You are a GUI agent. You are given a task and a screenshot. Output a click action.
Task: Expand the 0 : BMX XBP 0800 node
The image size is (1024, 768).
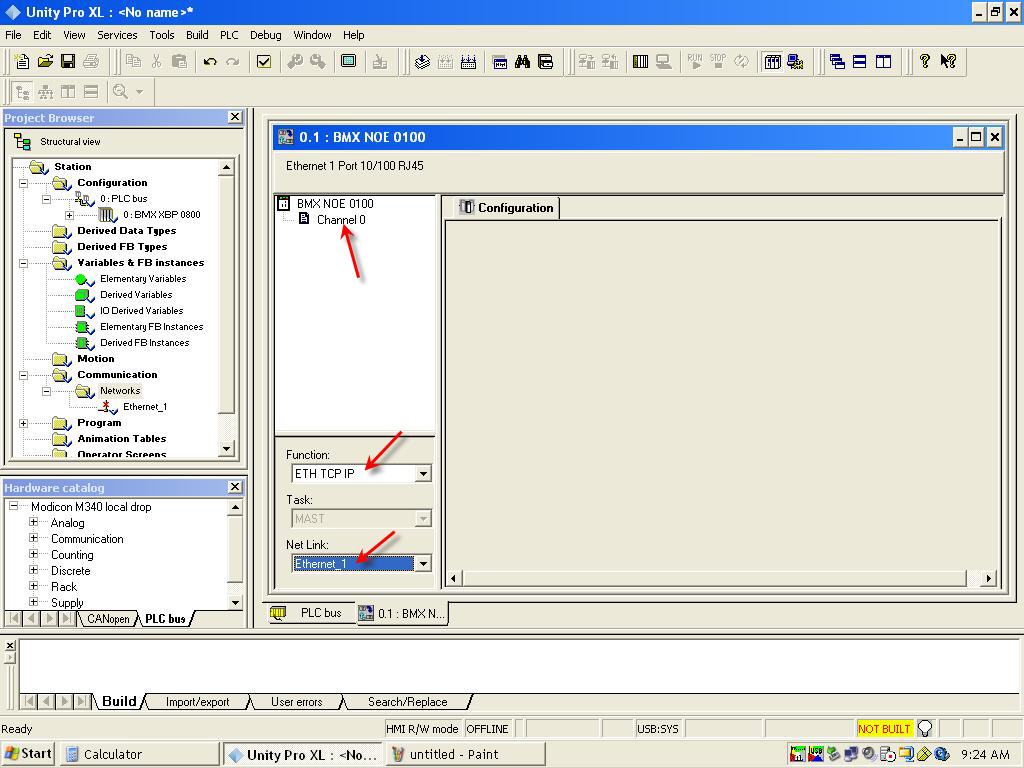click(69, 215)
